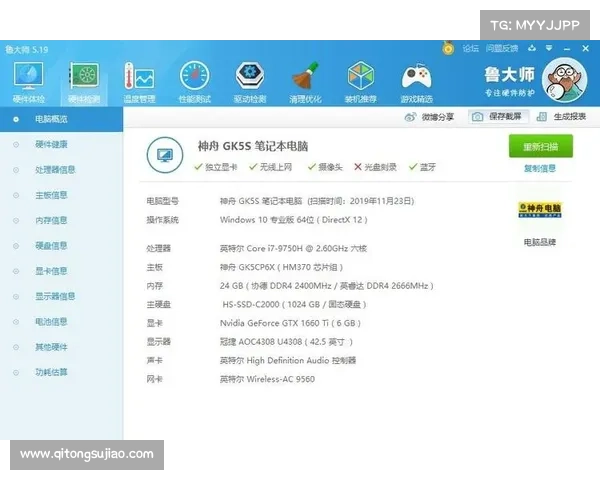Click 清理优化 broom cleanup icon
This screenshot has height=480, width=600.
pos(305,79)
